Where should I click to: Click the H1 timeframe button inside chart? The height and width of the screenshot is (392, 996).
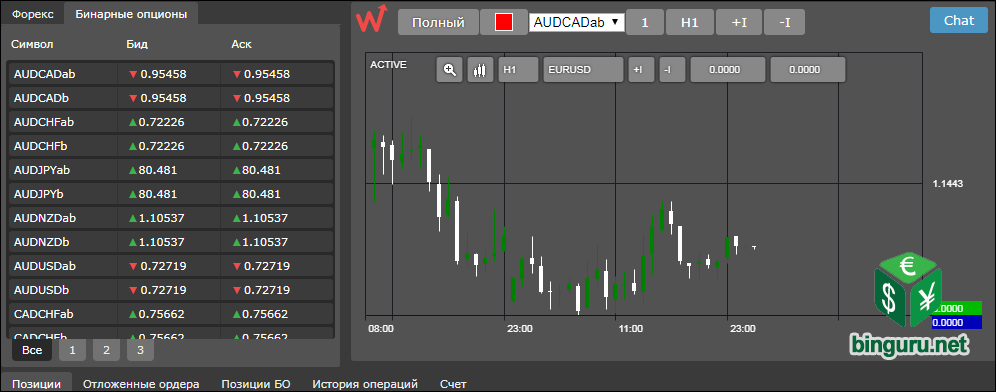click(518, 70)
